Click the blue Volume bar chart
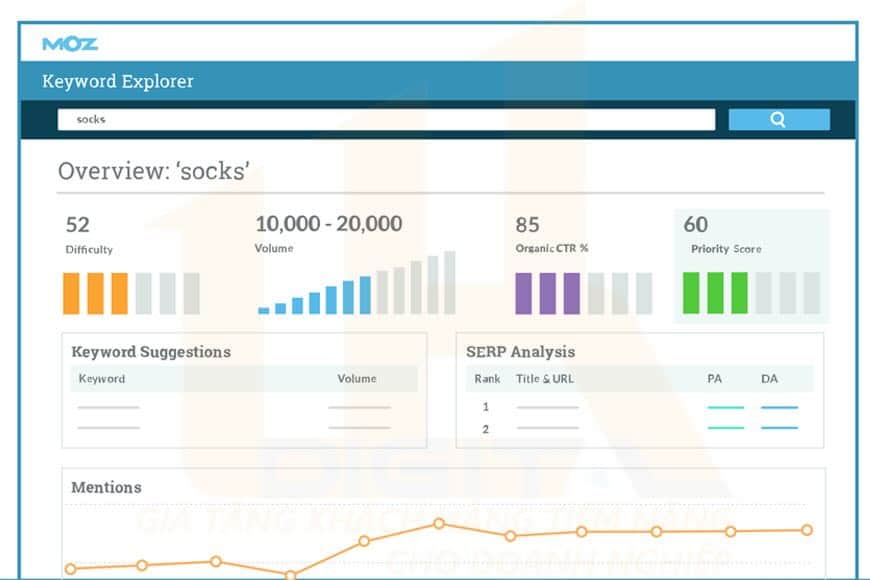The image size is (870, 580). point(357,283)
